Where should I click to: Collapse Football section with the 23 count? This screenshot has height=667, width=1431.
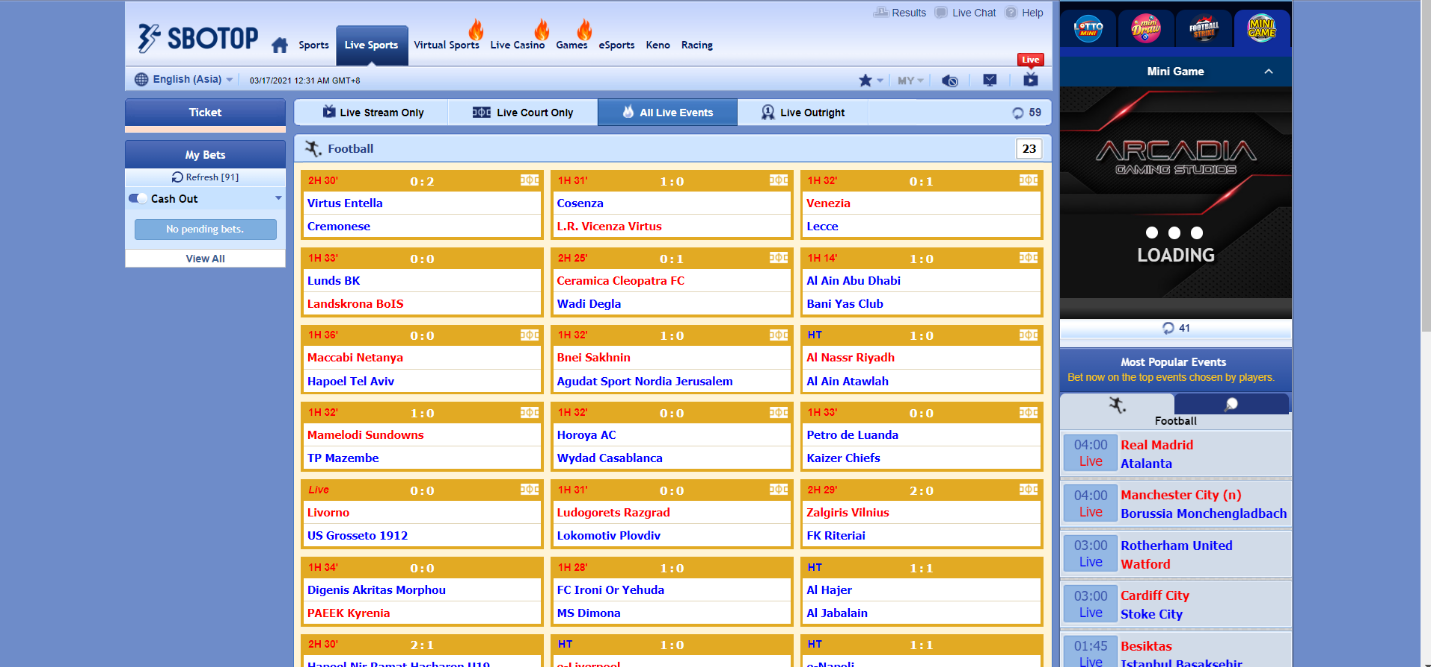coord(1029,149)
